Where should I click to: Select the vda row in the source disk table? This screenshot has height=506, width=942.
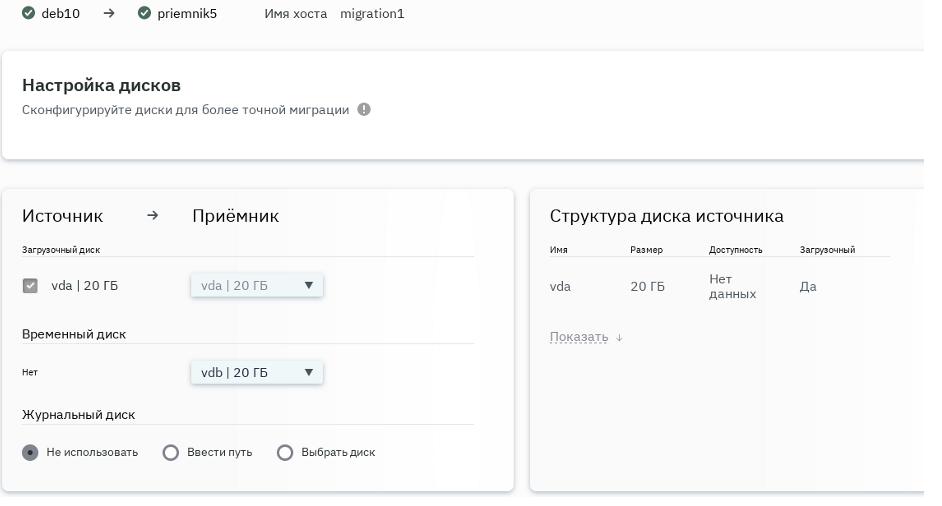560,287
